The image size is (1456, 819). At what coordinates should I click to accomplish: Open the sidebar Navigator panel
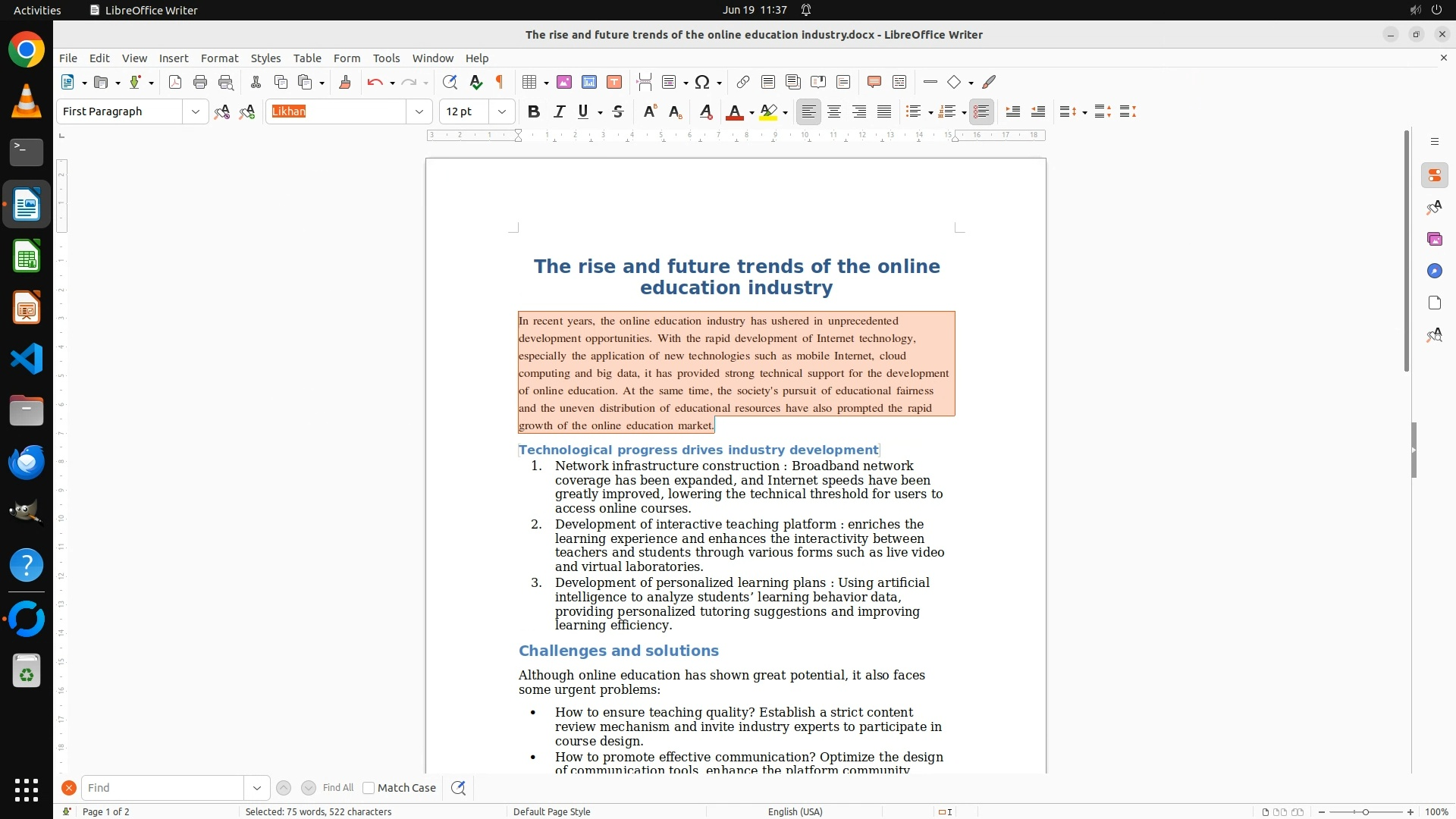1434,271
